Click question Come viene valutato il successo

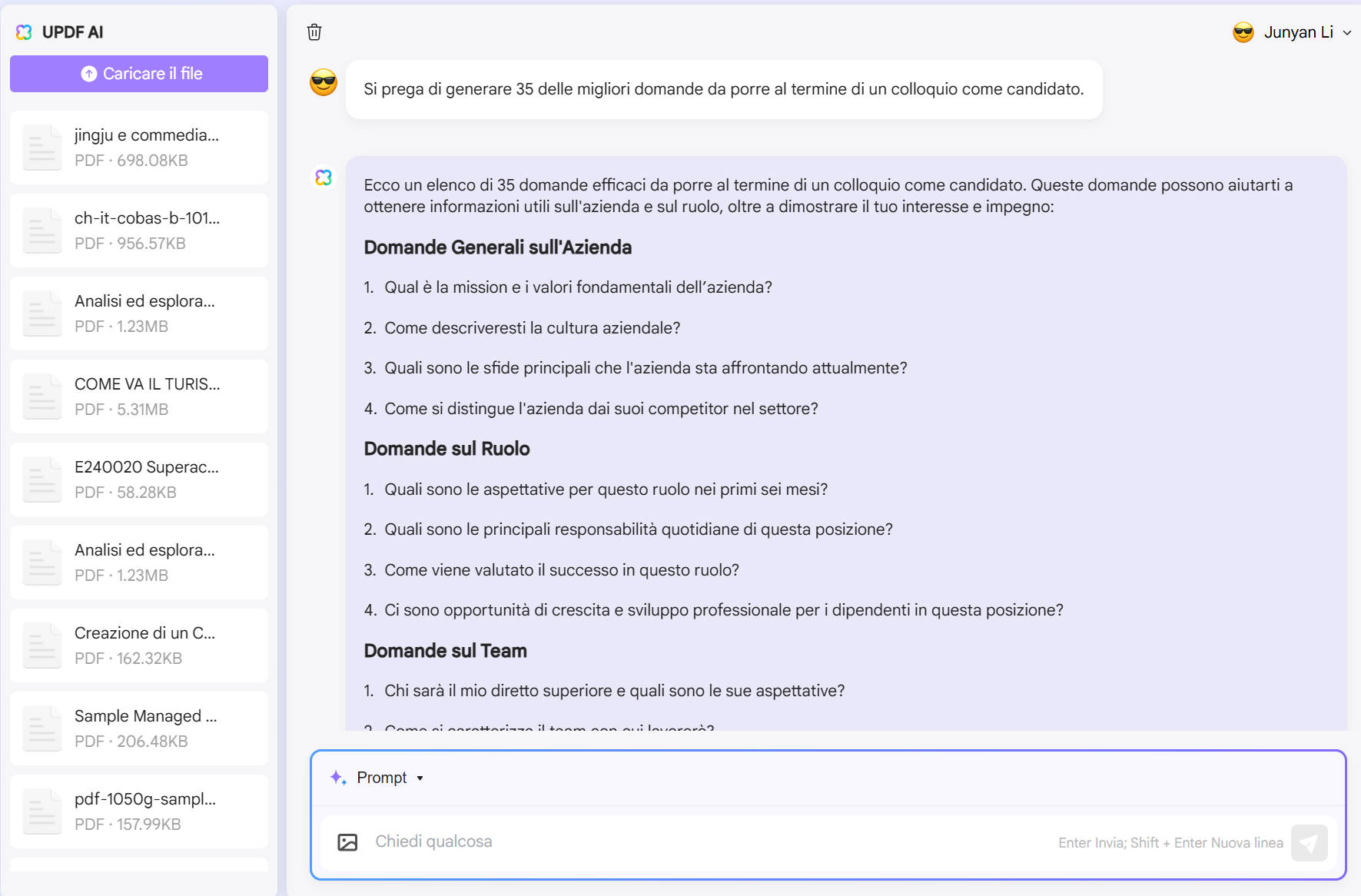[x=561, y=570]
